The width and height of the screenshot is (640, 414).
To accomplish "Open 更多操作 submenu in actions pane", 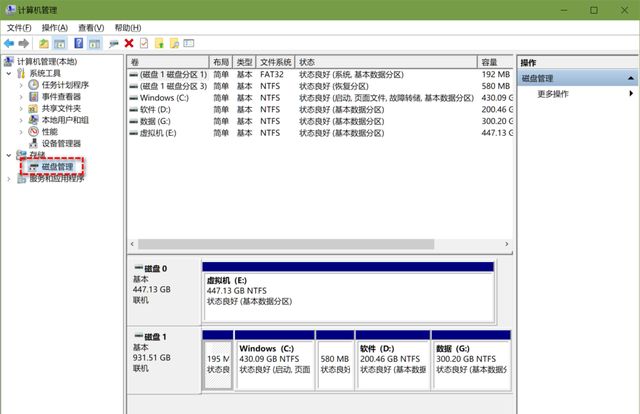I will [552, 94].
